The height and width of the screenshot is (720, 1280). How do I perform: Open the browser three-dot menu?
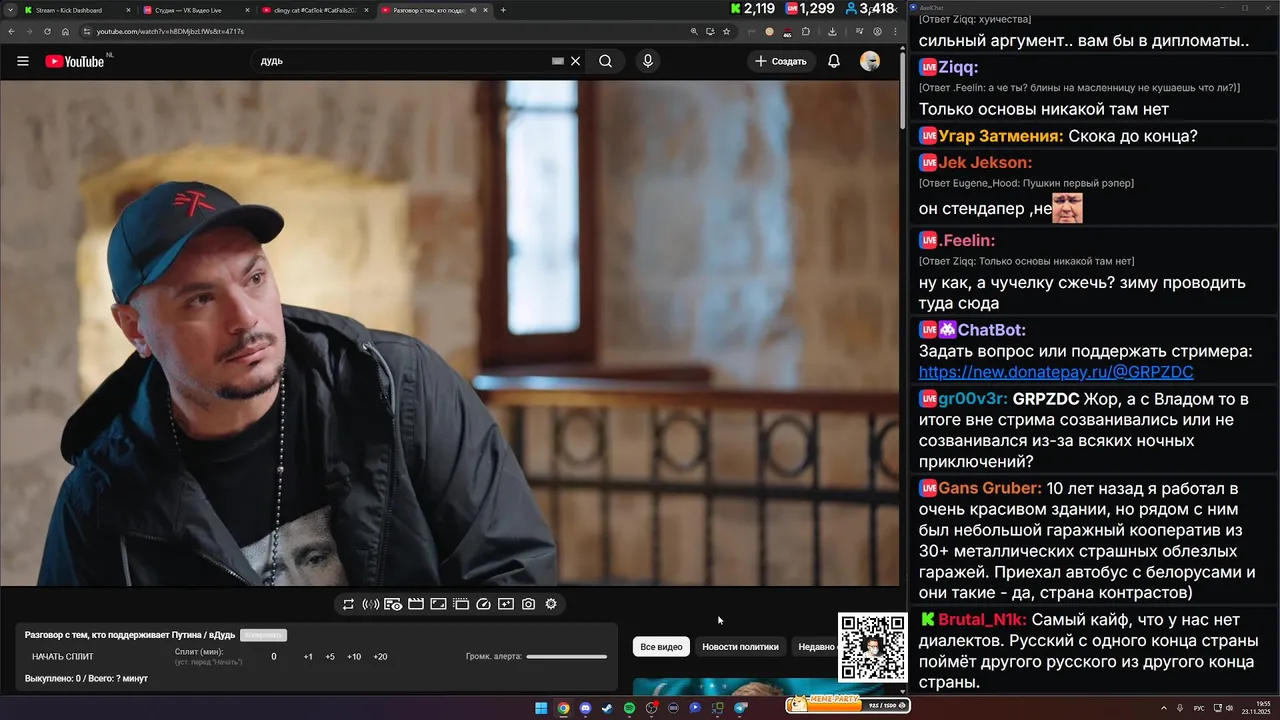895,31
